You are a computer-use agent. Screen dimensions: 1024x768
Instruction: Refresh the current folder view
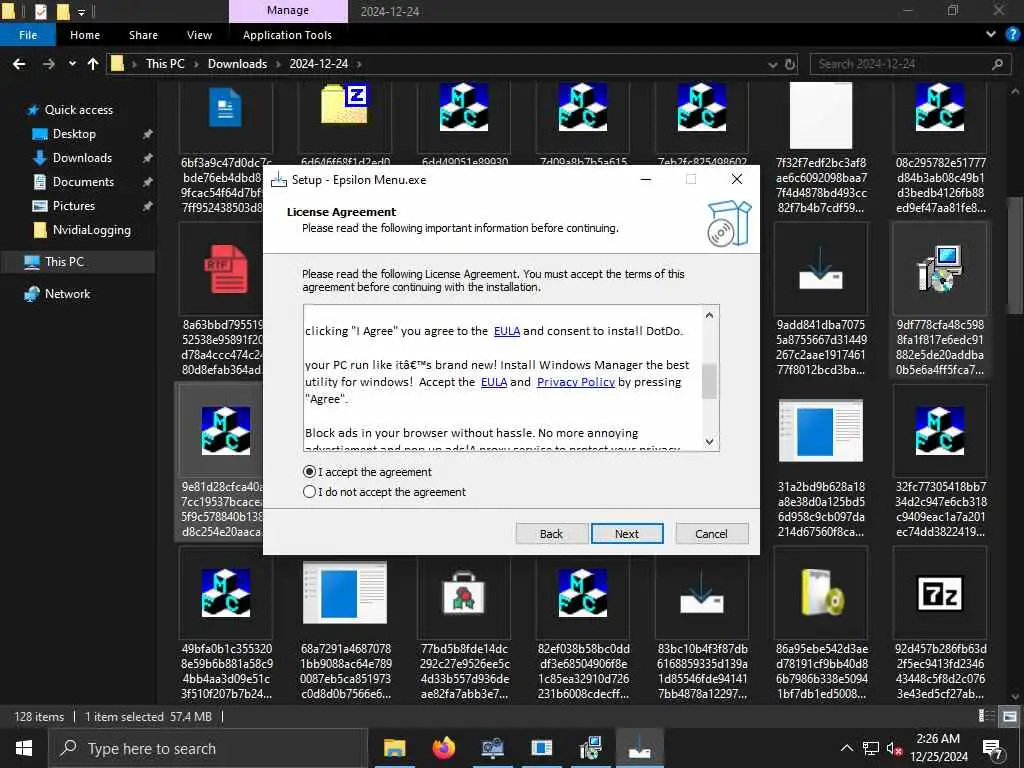[790, 64]
